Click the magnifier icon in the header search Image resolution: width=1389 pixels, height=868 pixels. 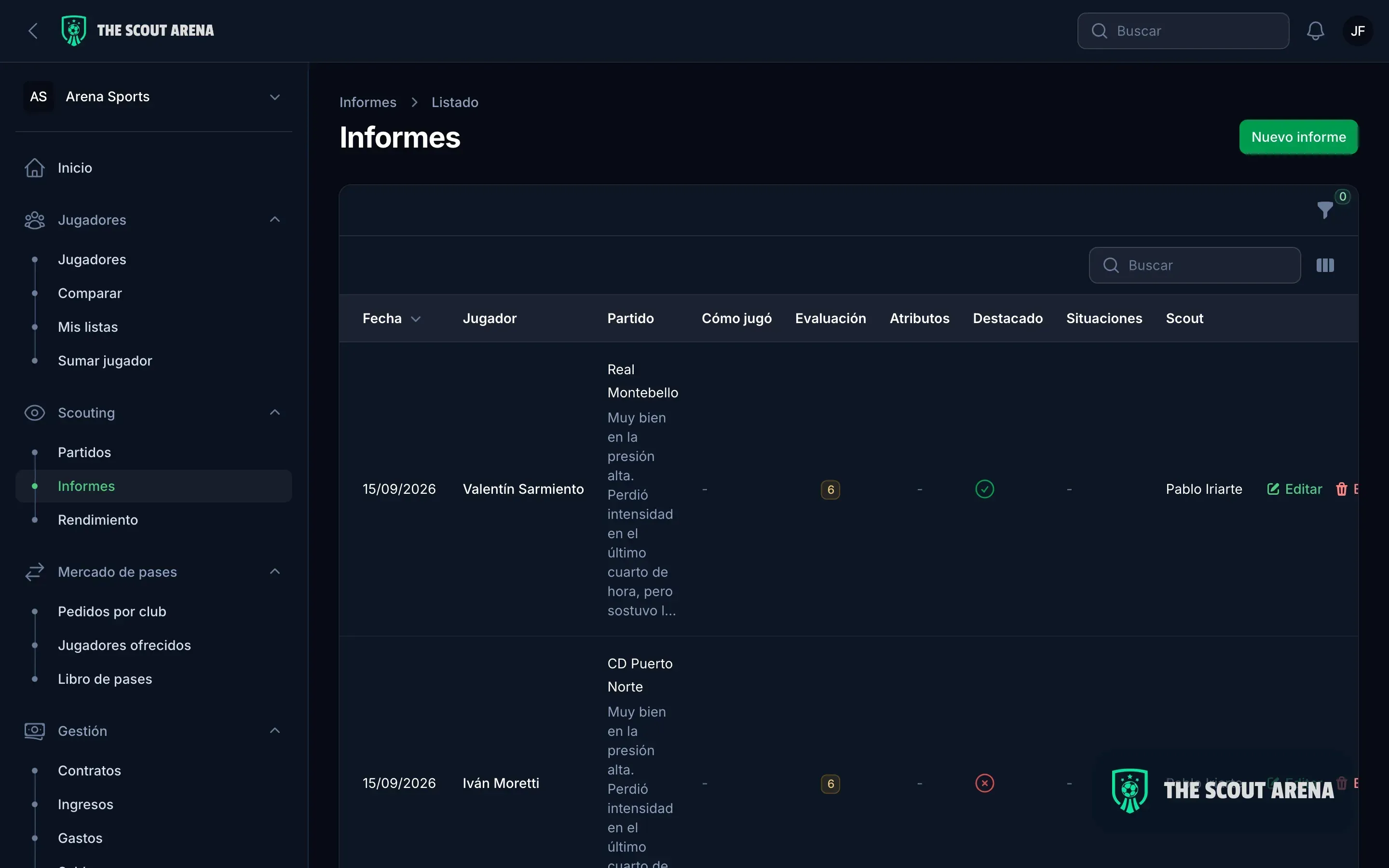pyautogui.click(x=1099, y=31)
